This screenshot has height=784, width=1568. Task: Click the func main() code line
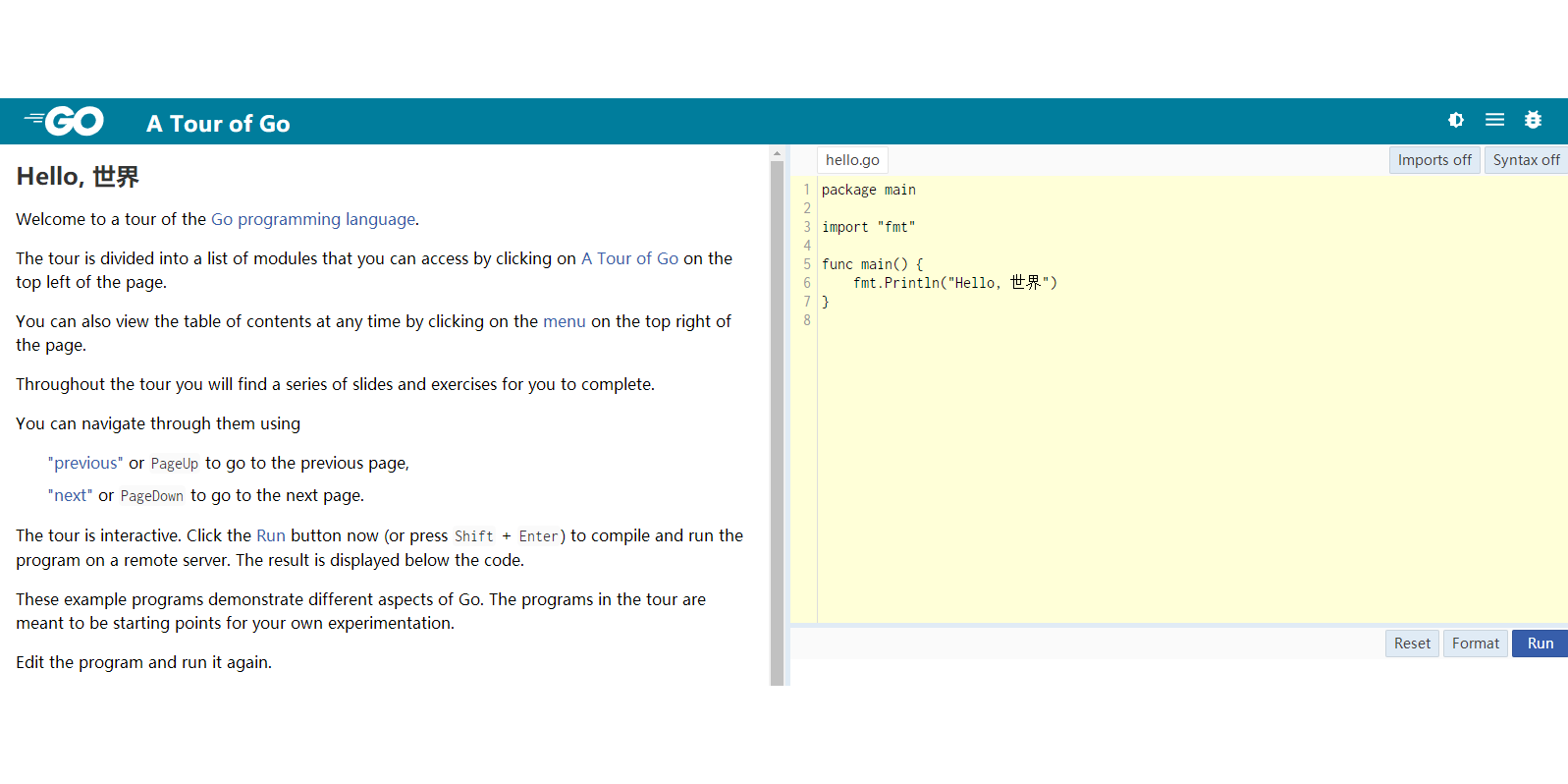872,264
